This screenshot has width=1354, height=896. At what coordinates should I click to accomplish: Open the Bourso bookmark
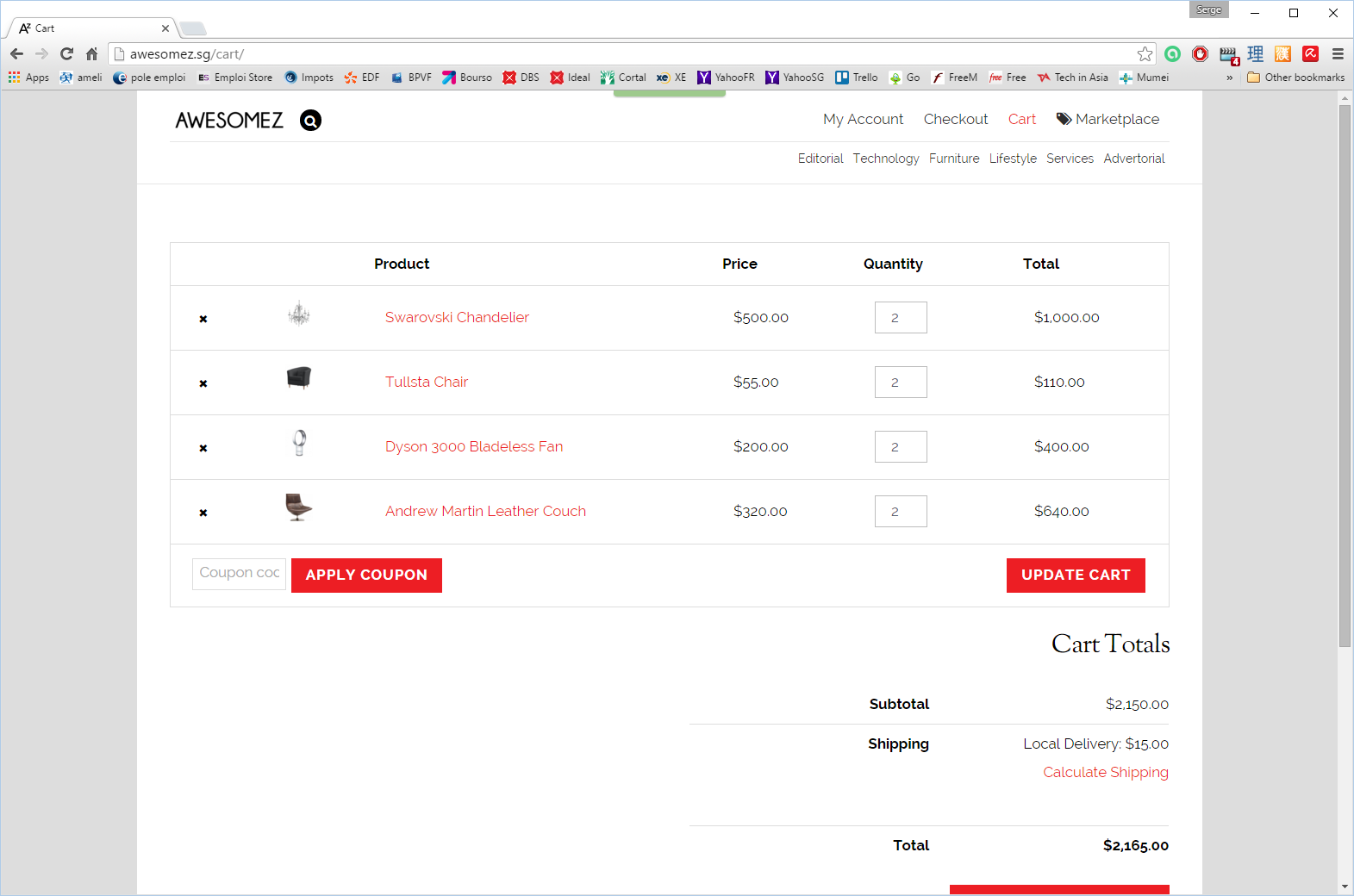click(x=466, y=78)
